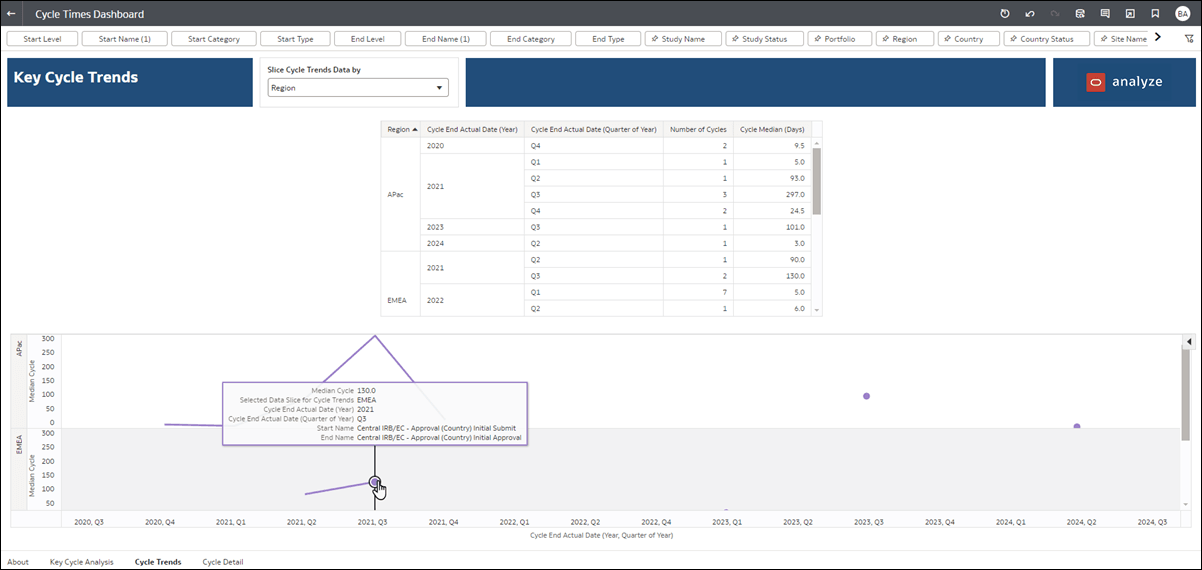Click the refresh data icon
1202x570 pixels.
(1005, 14)
